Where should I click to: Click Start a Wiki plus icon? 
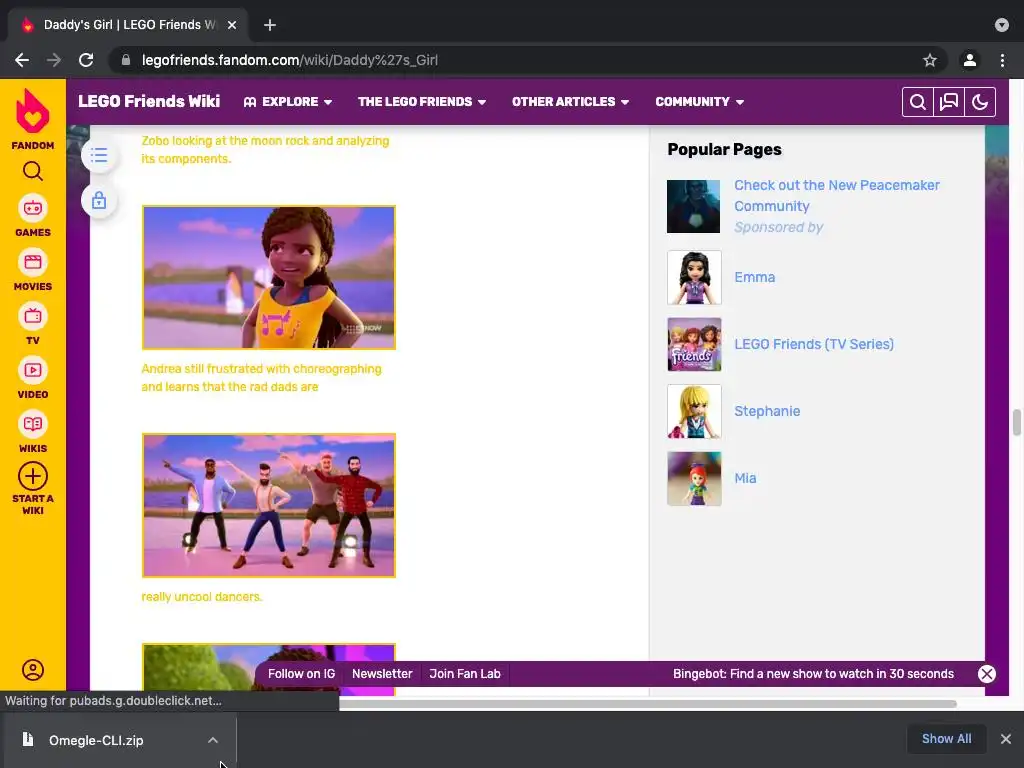(33, 476)
